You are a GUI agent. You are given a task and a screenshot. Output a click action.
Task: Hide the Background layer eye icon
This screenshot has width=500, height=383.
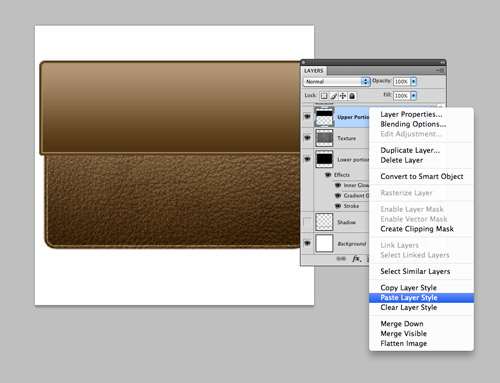[x=307, y=243]
